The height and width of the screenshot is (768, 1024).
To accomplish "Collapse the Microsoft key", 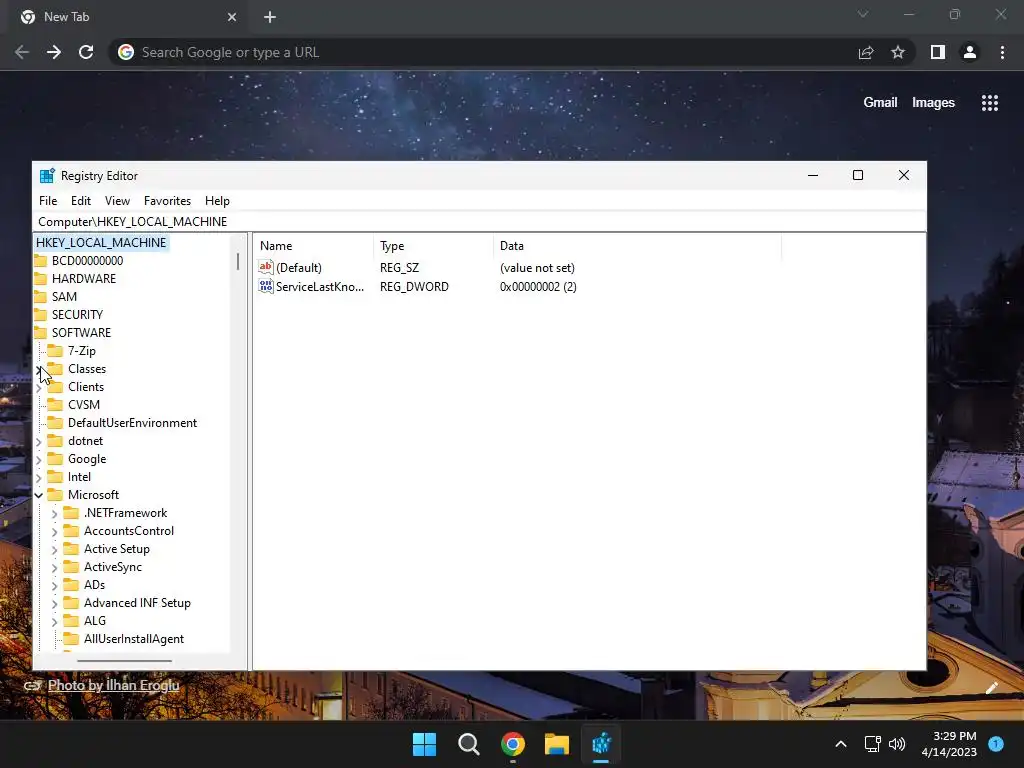I will coord(39,496).
